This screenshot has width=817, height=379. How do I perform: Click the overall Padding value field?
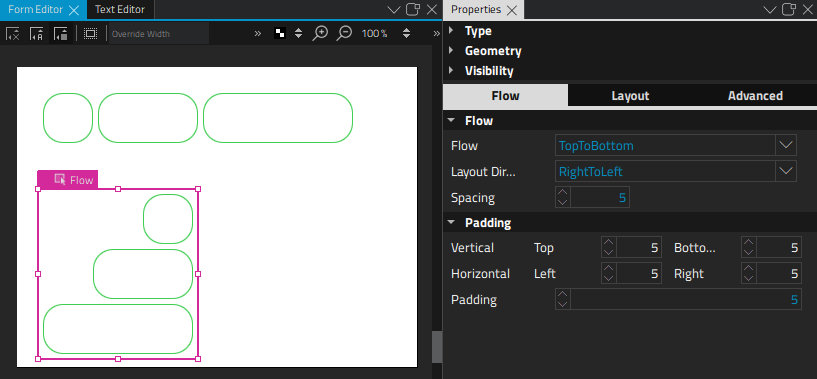click(686, 299)
